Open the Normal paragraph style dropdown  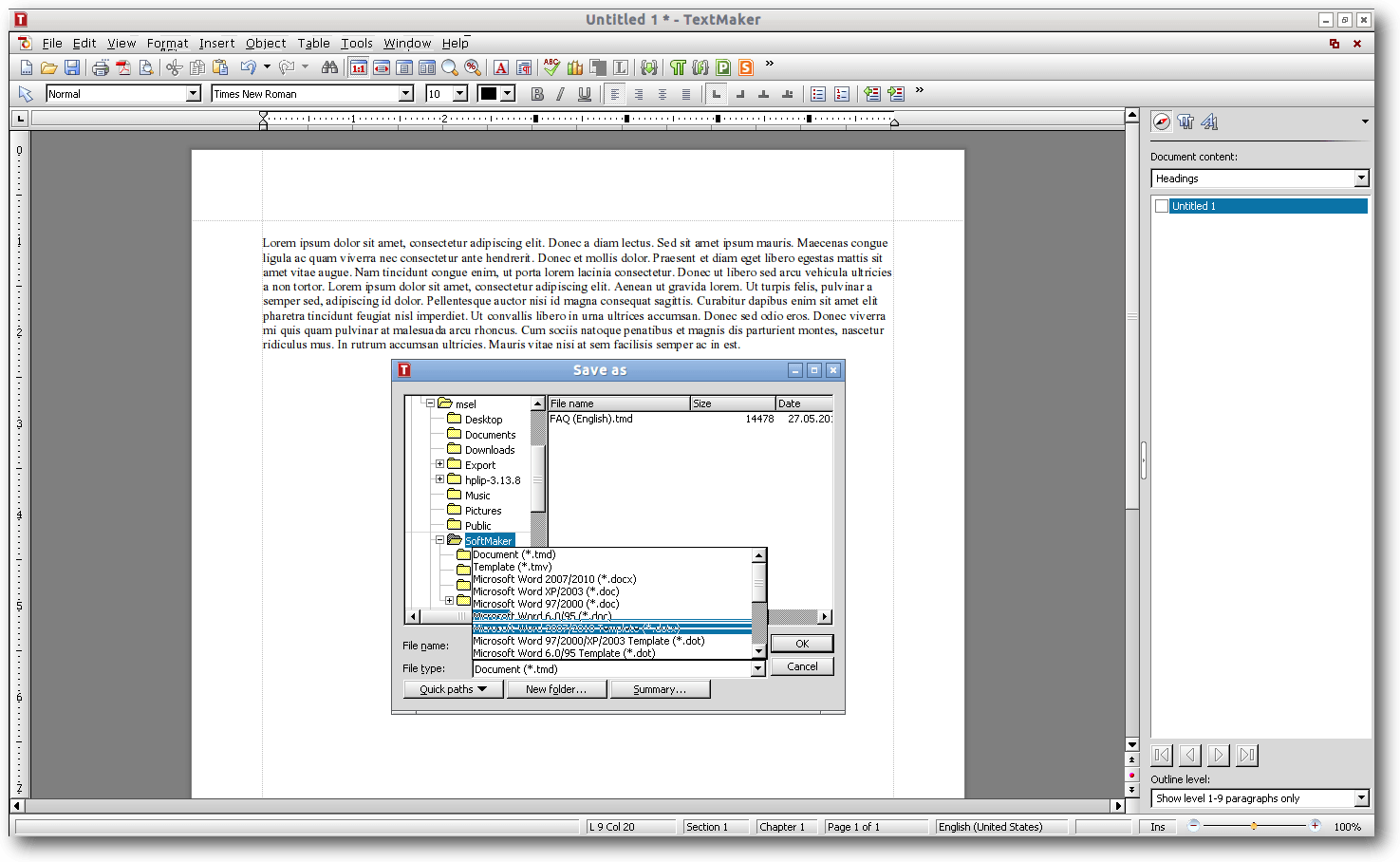pos(194,94)
